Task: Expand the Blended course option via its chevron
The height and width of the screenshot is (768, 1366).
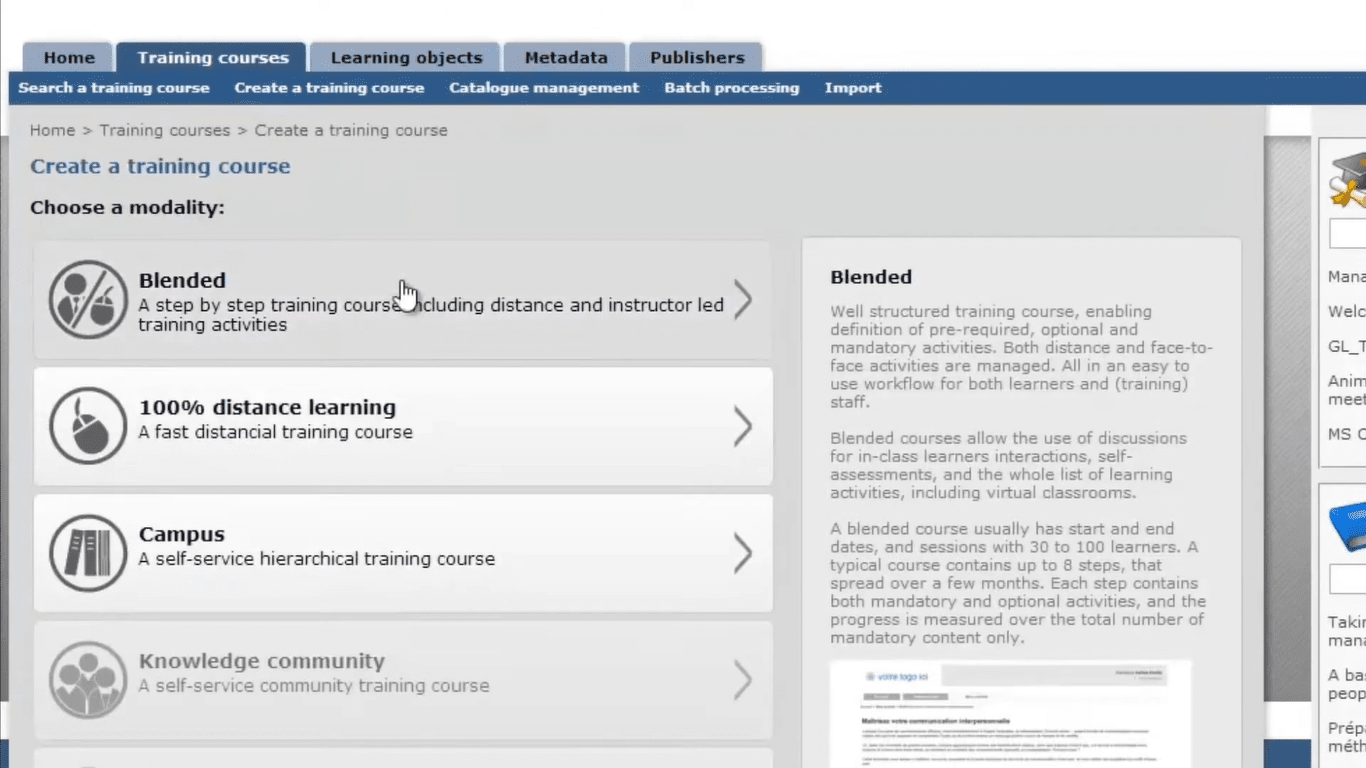Action: point(743,298)
